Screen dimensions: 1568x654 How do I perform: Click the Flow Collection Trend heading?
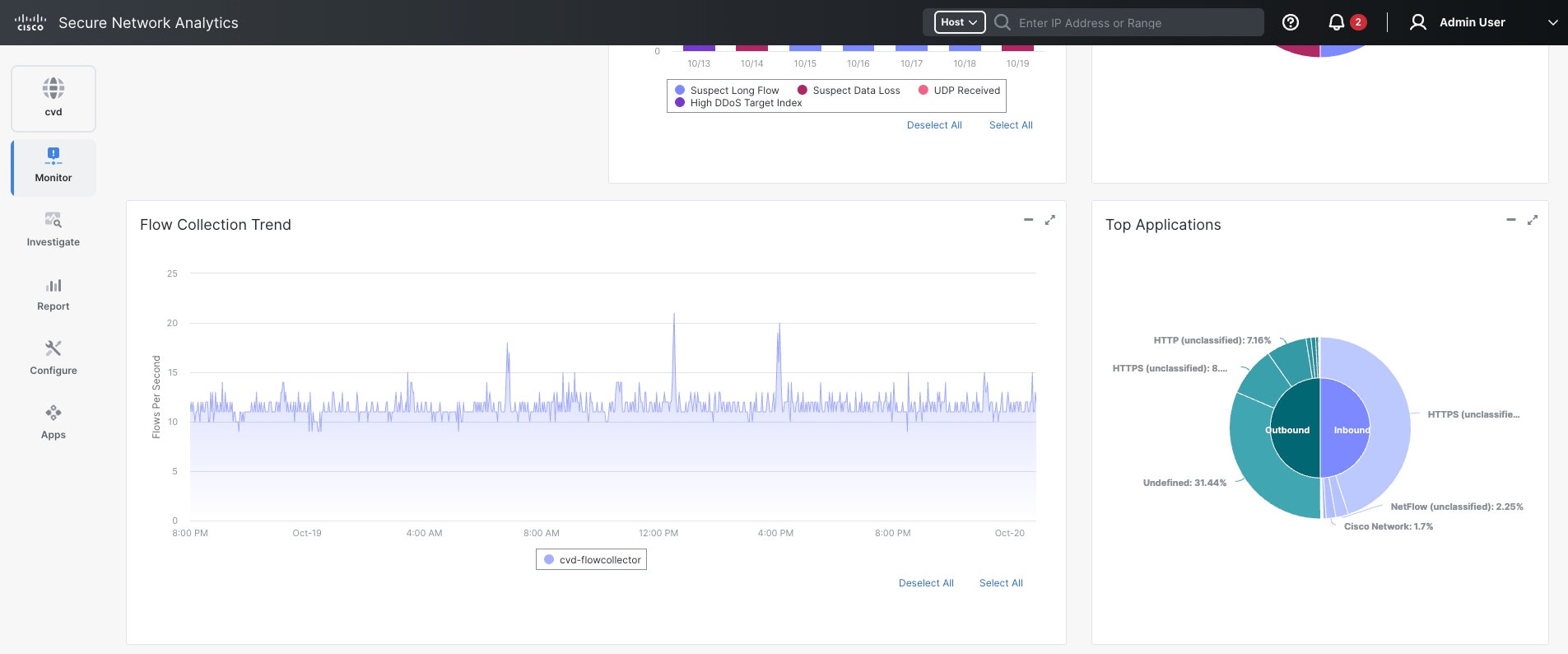point(216,225)
